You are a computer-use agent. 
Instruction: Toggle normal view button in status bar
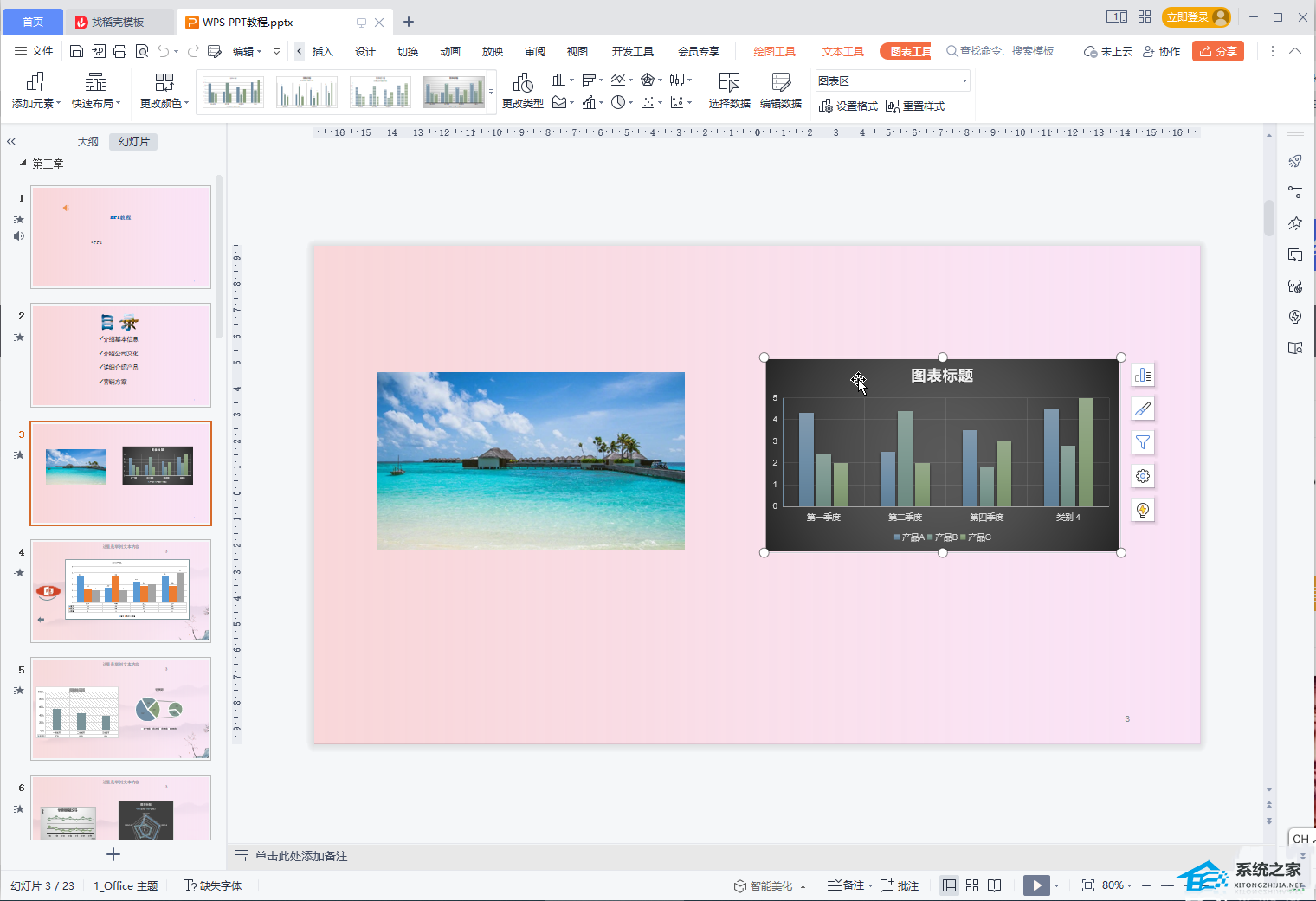(x=950, y=885)
